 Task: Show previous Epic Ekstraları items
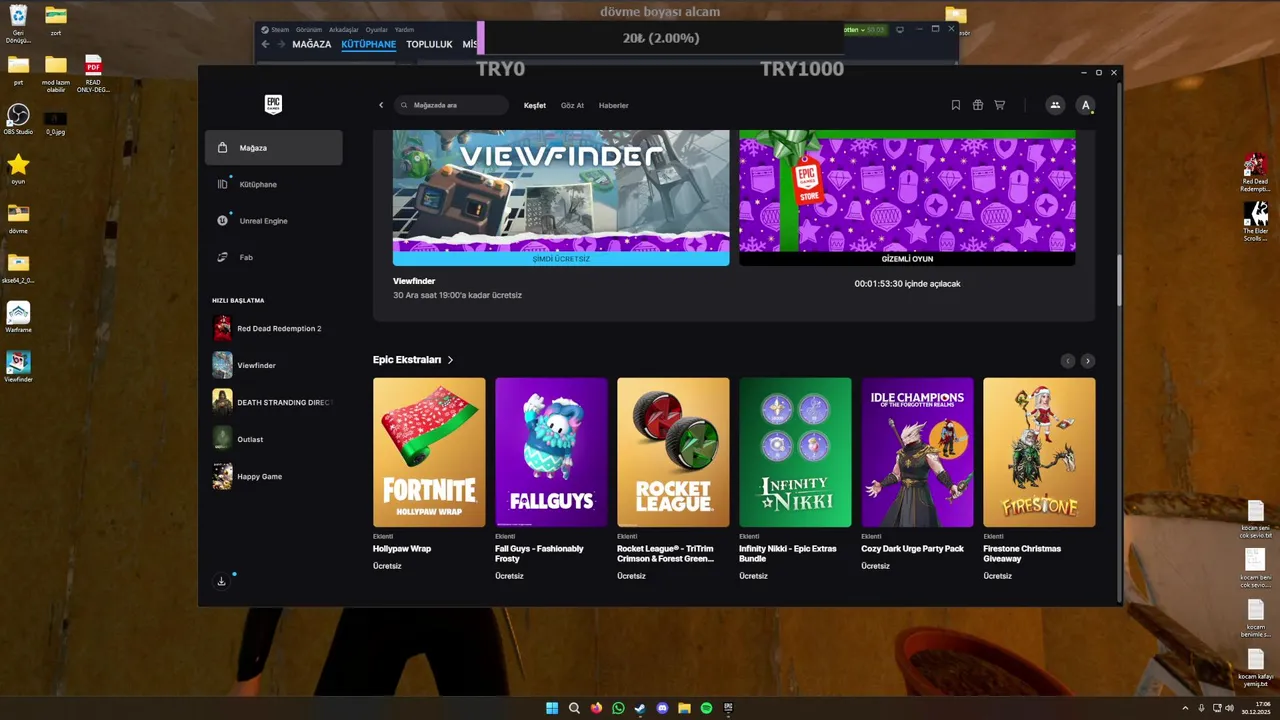pos(1067,361)
